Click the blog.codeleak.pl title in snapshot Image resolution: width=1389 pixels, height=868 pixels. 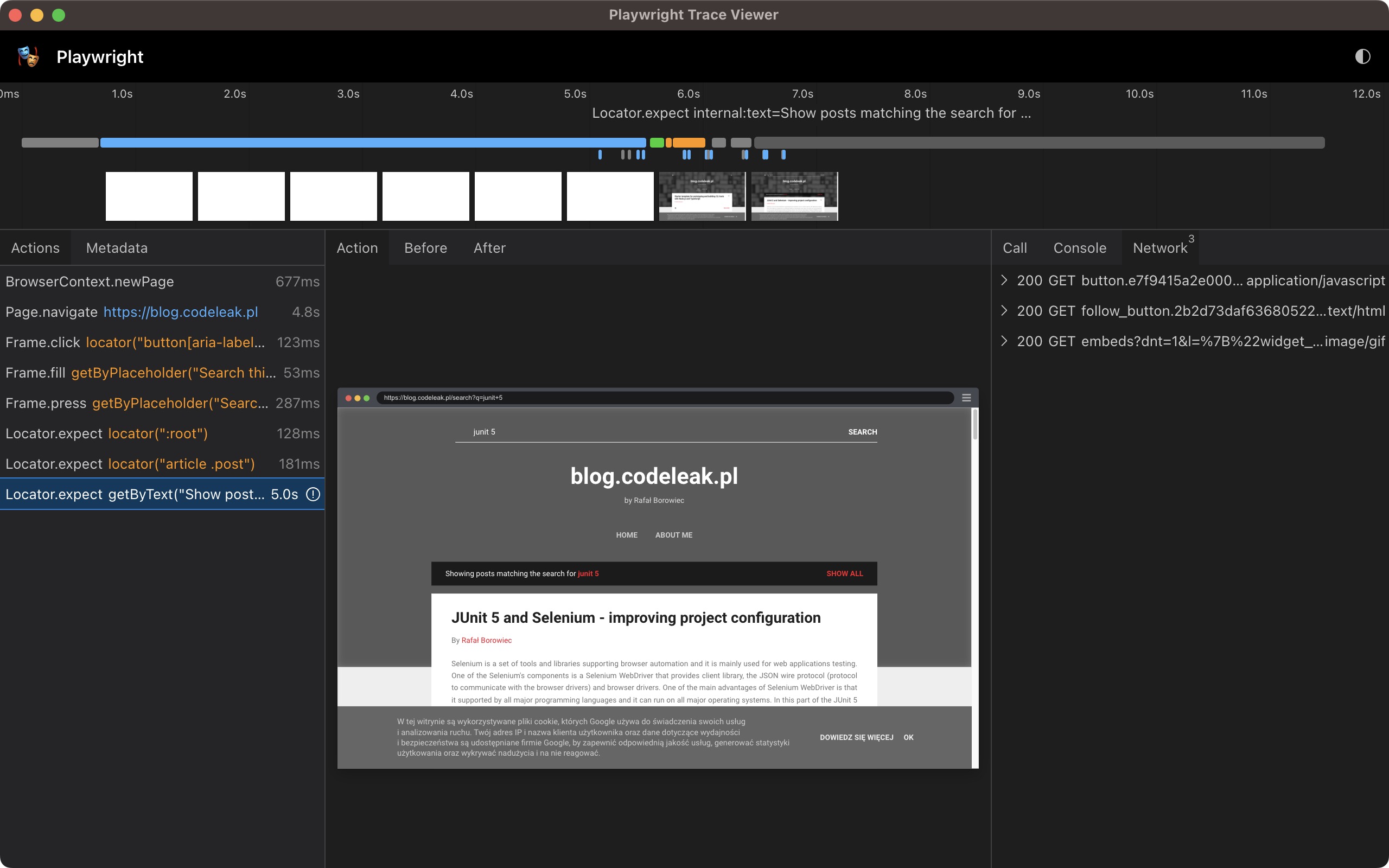(x=654, y=476)
